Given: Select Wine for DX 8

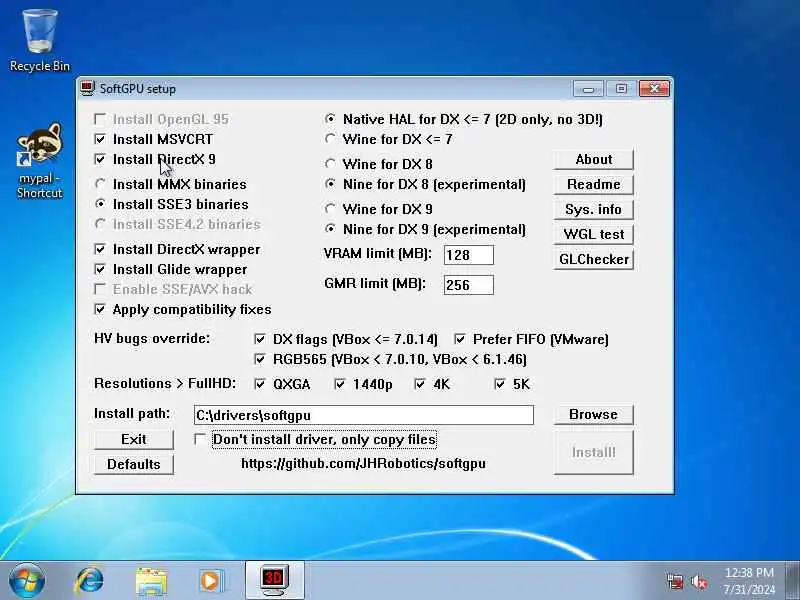Looking at the screenshot, I should 331,164.
